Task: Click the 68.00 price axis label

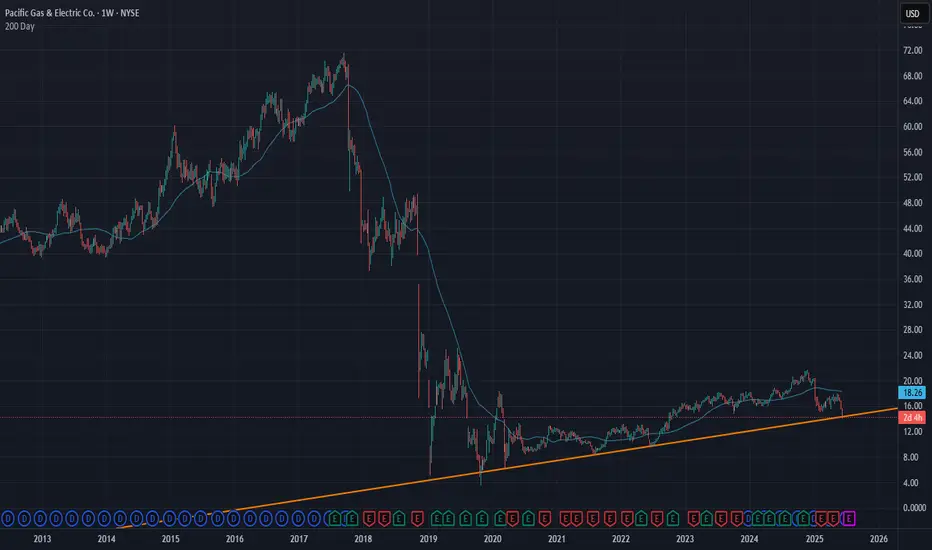Action: (912, 76)
